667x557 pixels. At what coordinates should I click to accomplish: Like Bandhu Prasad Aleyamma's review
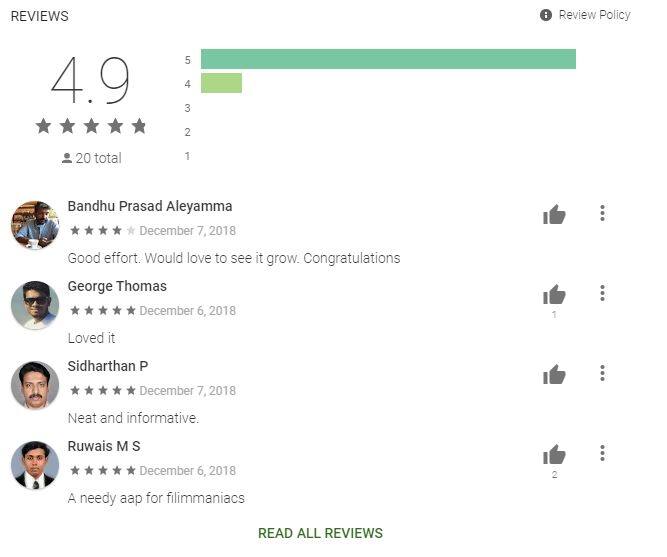click(x=554, y=214)
